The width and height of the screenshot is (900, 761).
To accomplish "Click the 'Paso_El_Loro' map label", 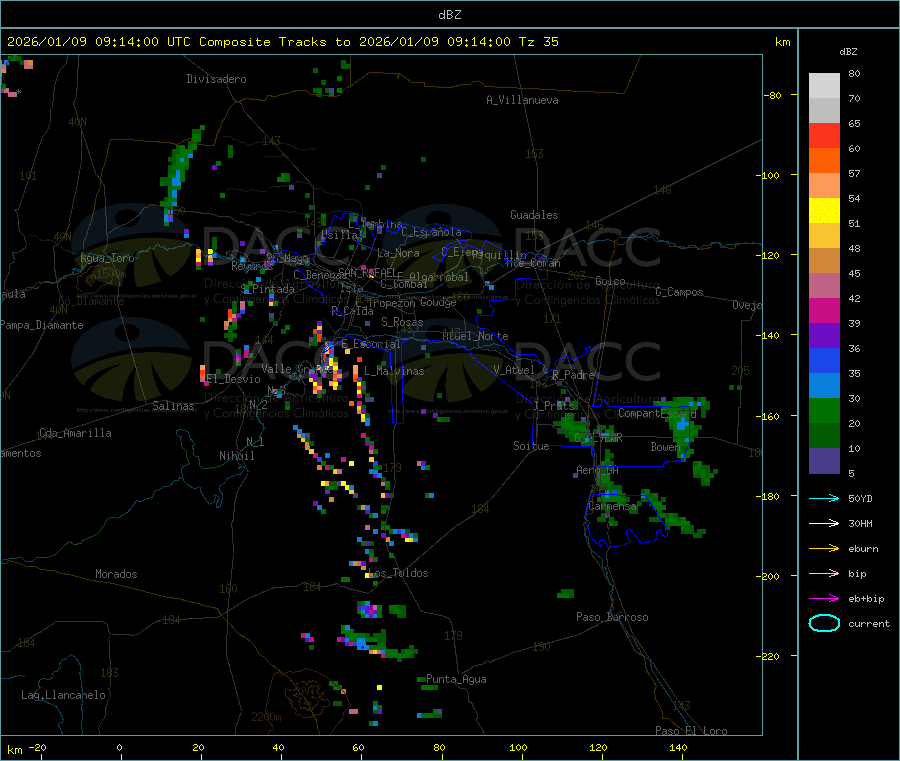I will point(691,731).
